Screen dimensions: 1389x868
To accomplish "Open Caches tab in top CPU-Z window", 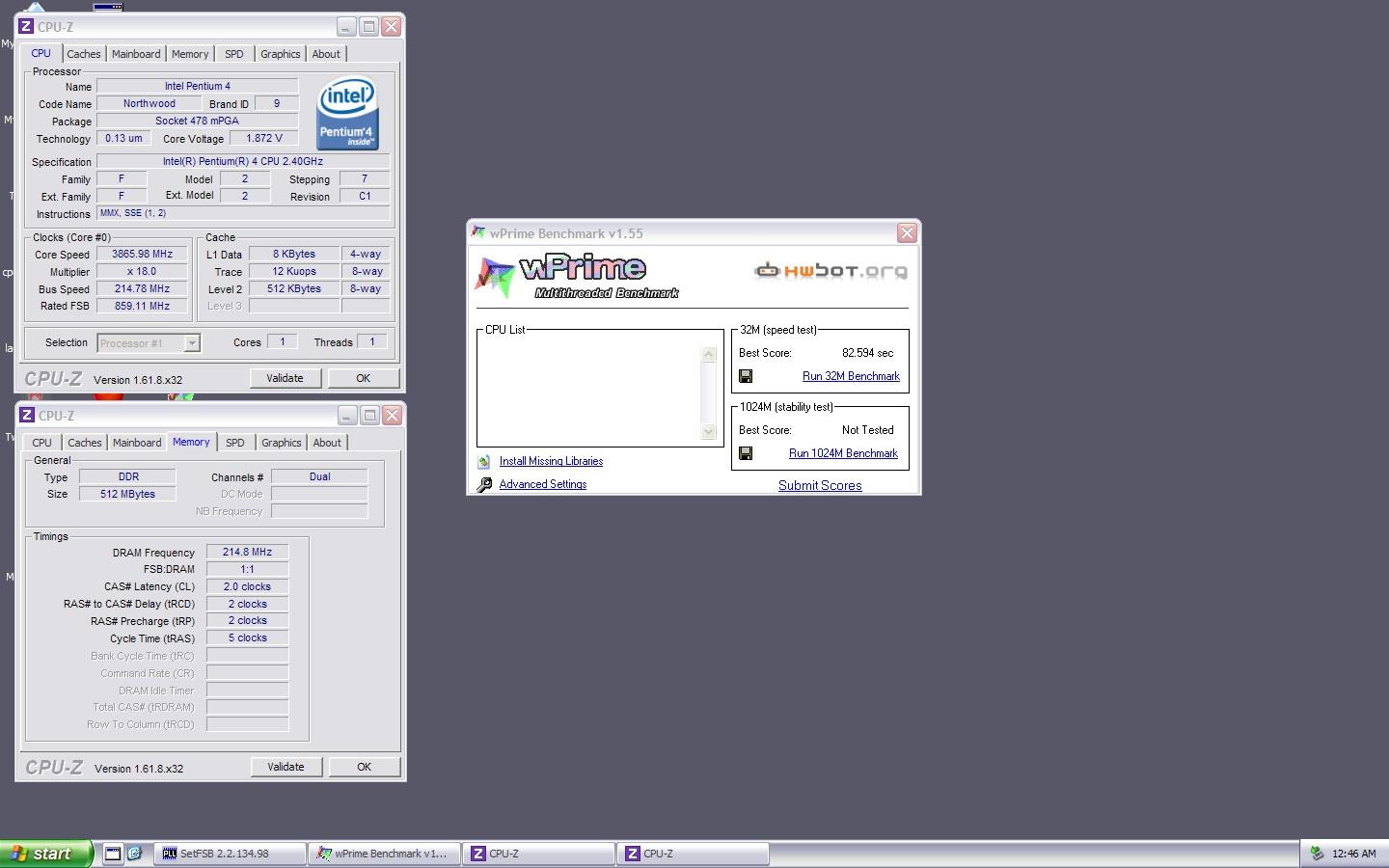I will [x=84, y=54].
